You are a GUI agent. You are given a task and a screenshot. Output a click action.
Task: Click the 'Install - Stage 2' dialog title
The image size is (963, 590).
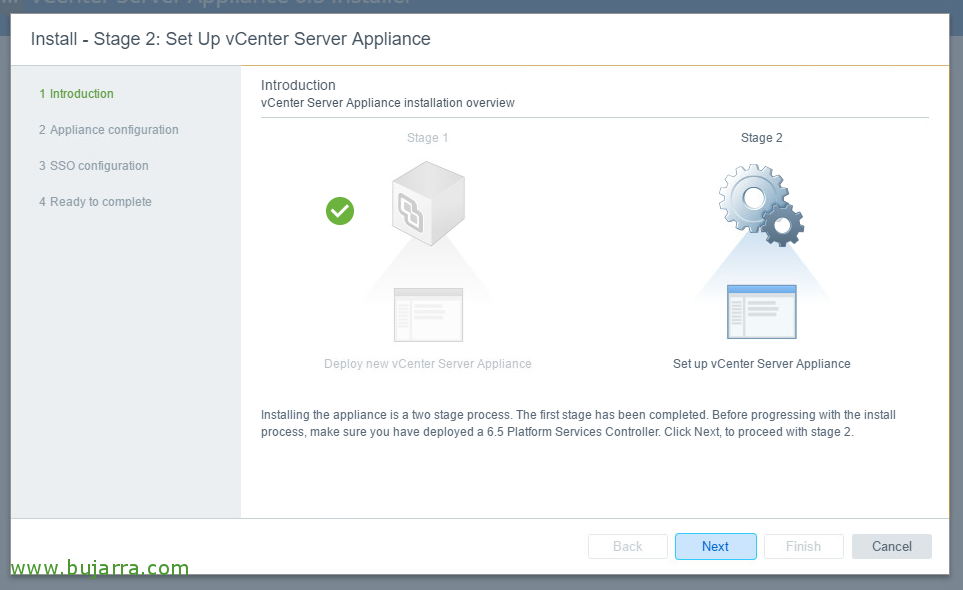click(230, 39)
